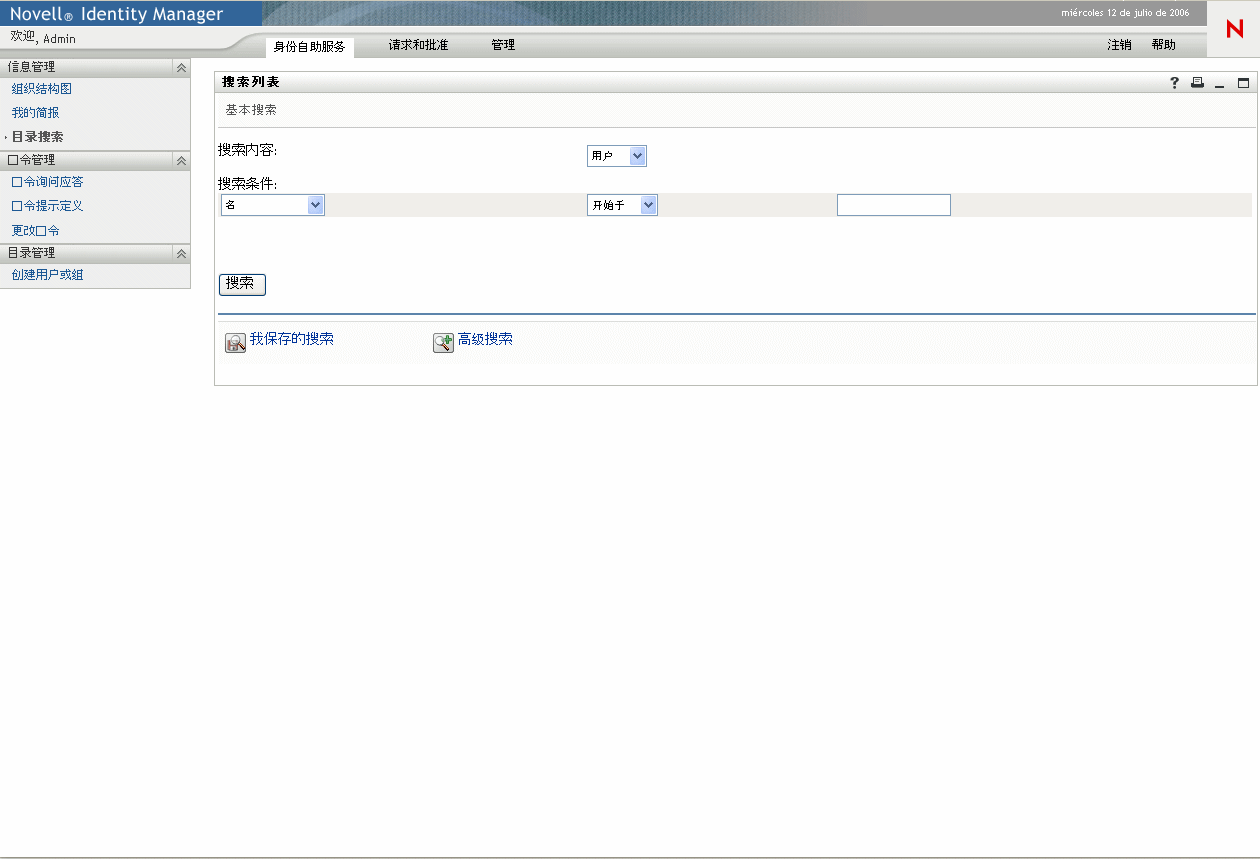The width and height of the screenshot is (1260, 859).
Task: Collapse the 目录管理 panel
Action: [x=180, y=253]
